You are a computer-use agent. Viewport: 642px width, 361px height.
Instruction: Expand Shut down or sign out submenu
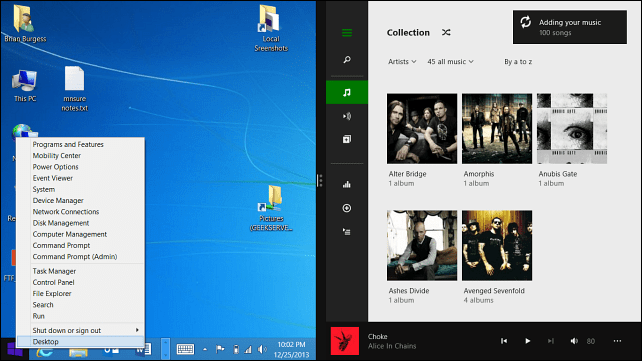pos(80,330)
